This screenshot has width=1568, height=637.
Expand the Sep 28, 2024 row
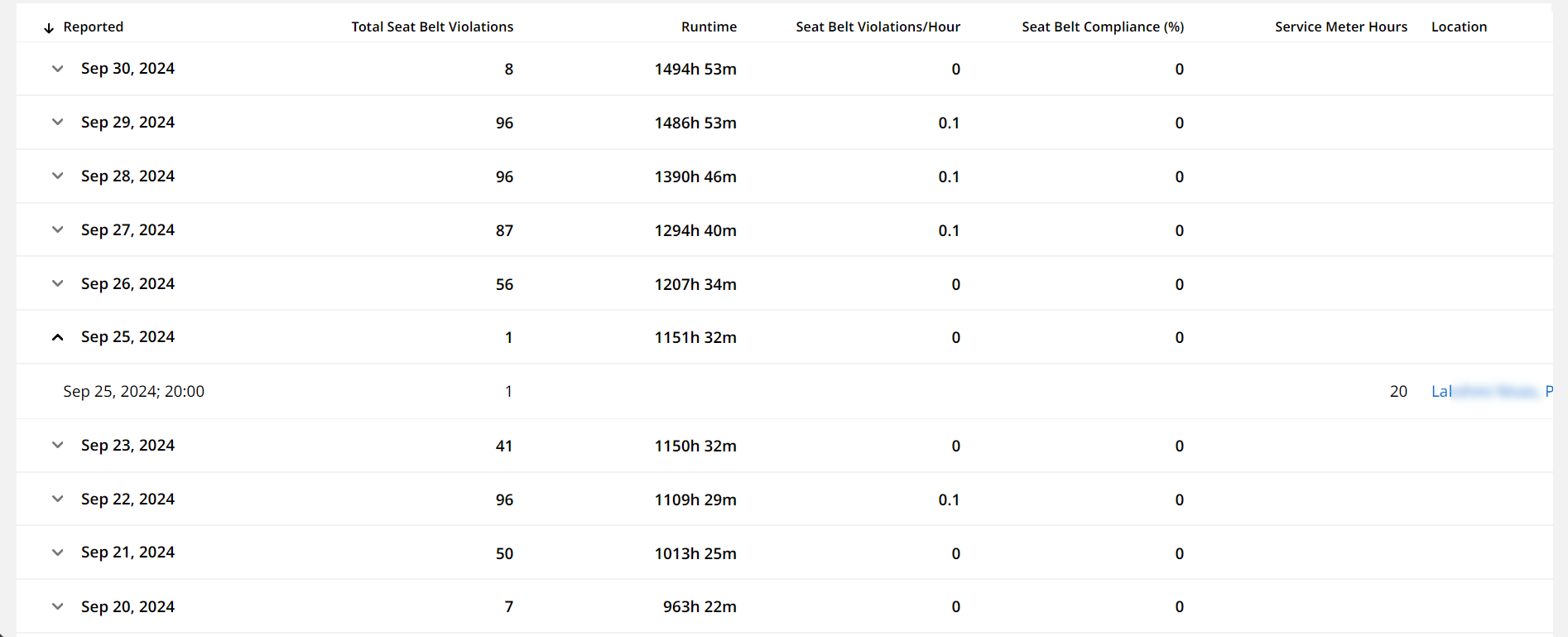coord(57,176)
